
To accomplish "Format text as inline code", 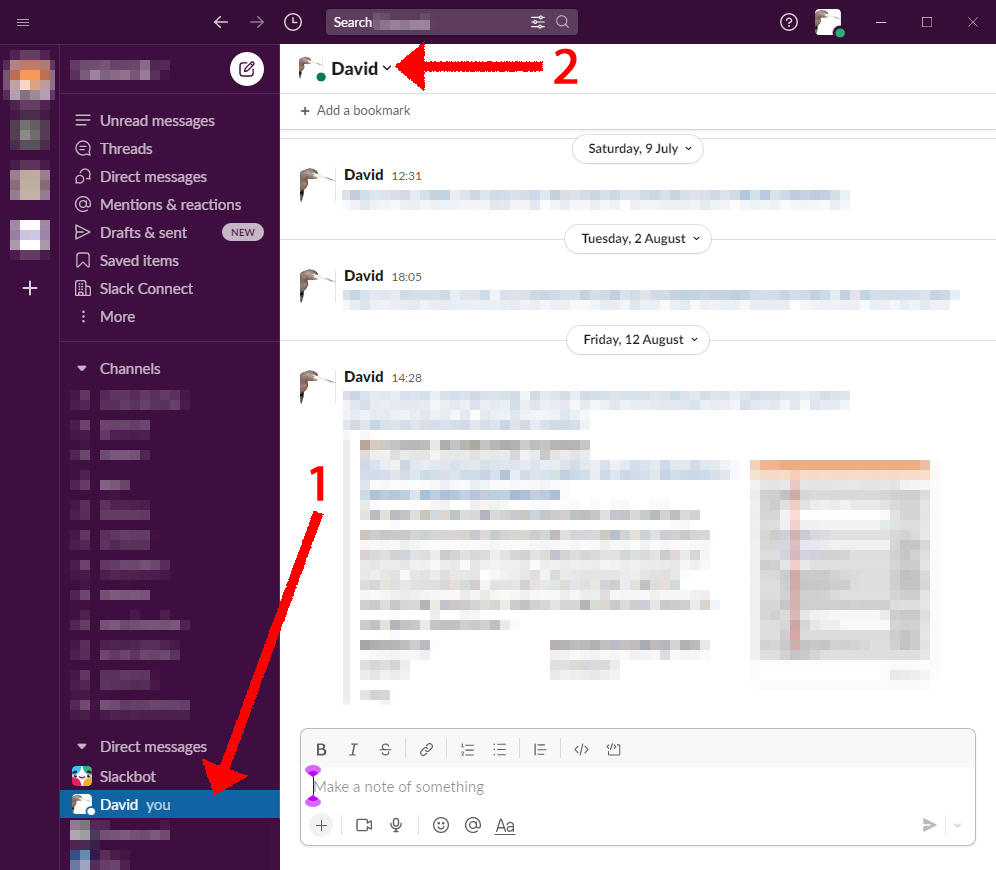I will click(581, 749).
